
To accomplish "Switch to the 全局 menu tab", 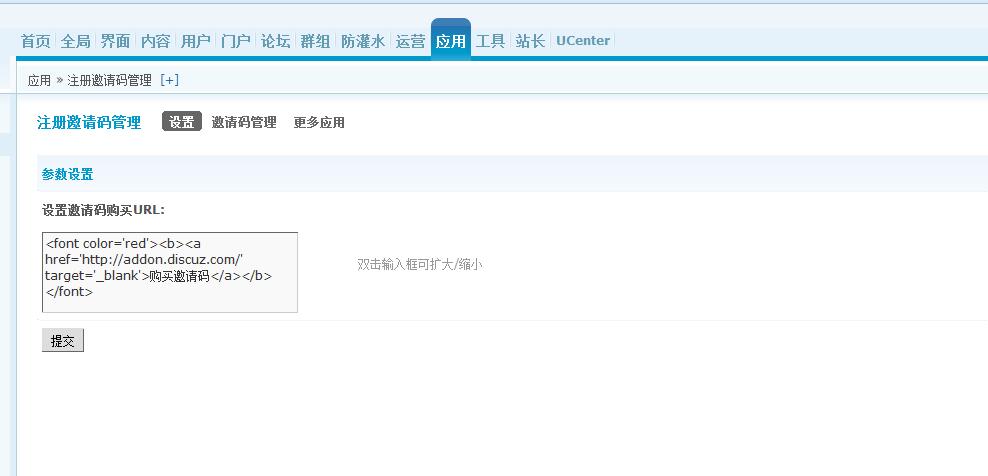I will (x=75, y=41).
